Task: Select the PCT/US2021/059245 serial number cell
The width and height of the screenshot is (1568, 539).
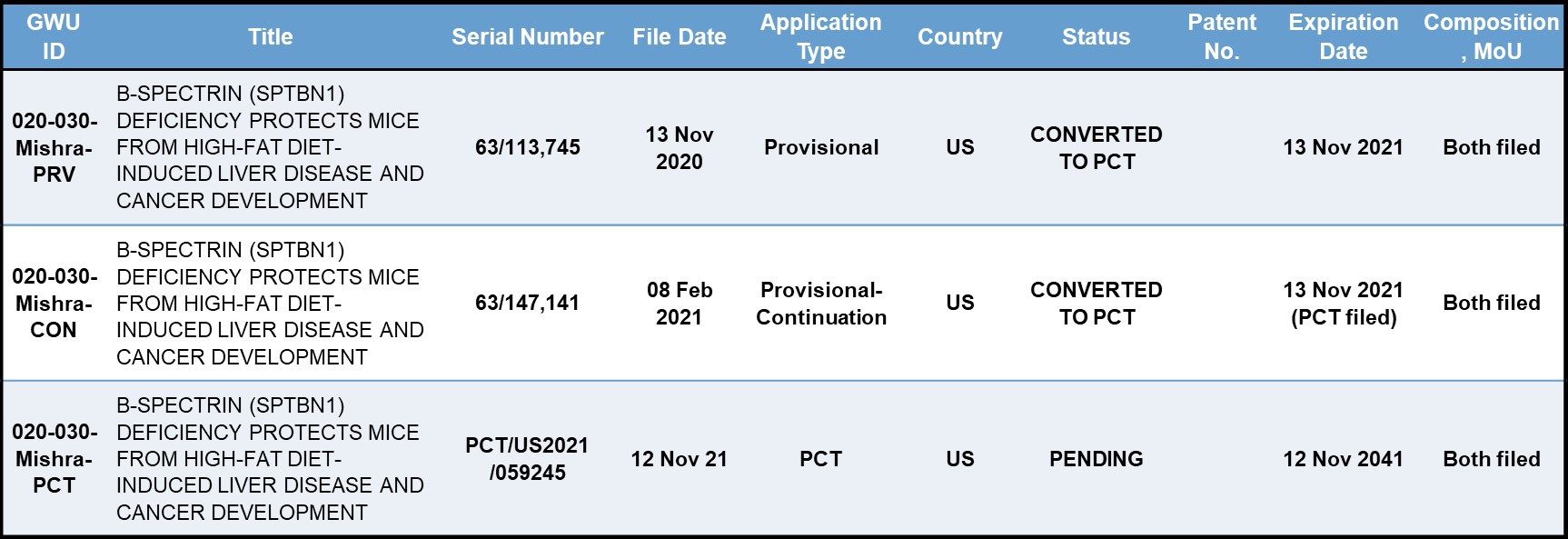Action: pyautogui.click(x=527, y=459)
